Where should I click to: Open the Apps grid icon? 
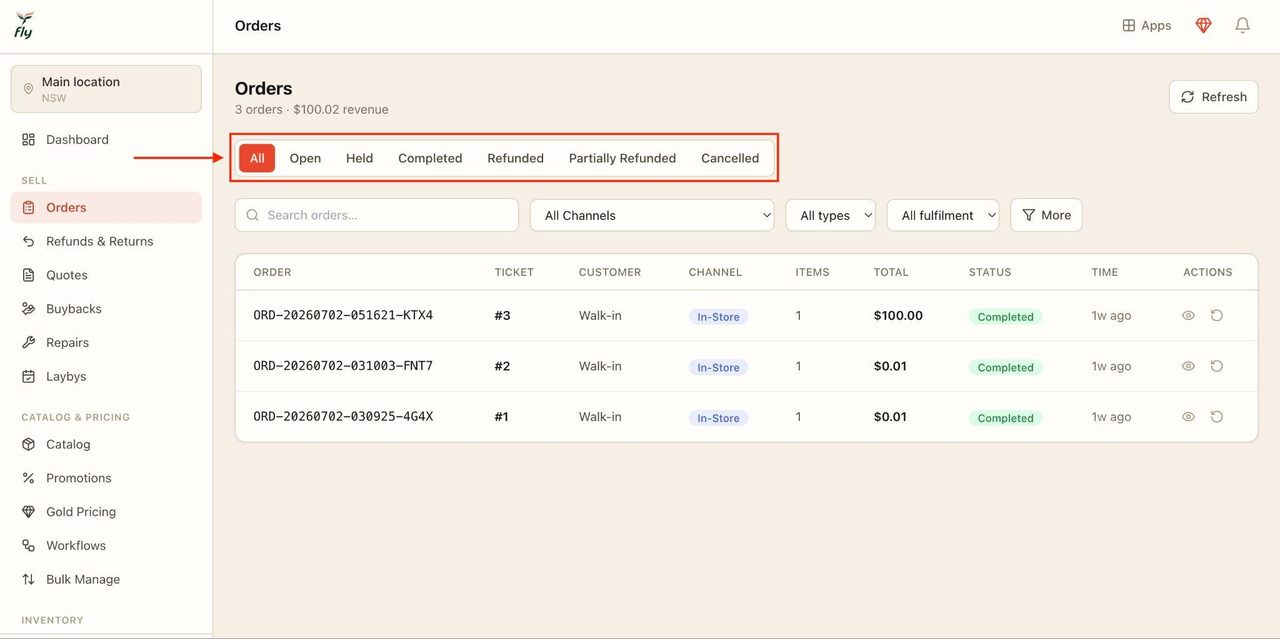1129,26
